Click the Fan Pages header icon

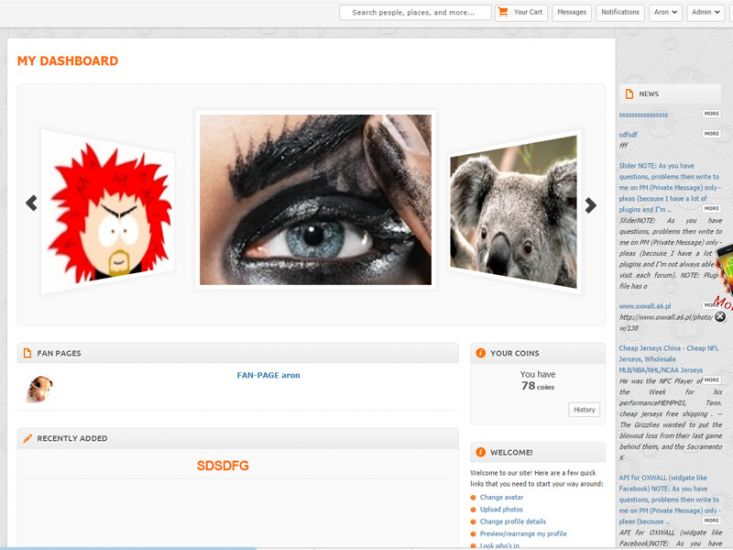27,353
